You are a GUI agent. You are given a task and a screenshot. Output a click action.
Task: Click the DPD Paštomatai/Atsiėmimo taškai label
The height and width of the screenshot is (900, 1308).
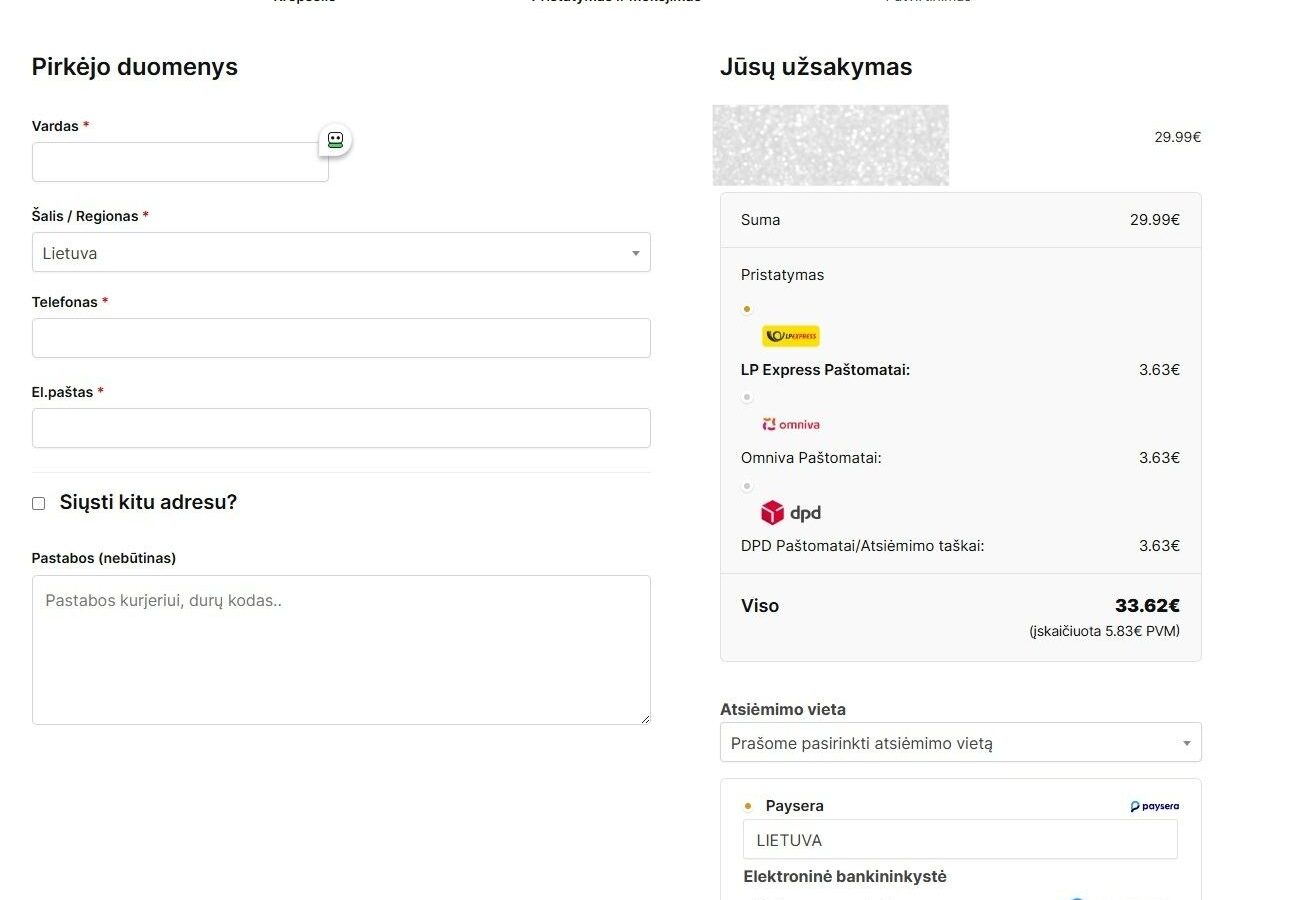pyautogui.click(x=862, y=546)
